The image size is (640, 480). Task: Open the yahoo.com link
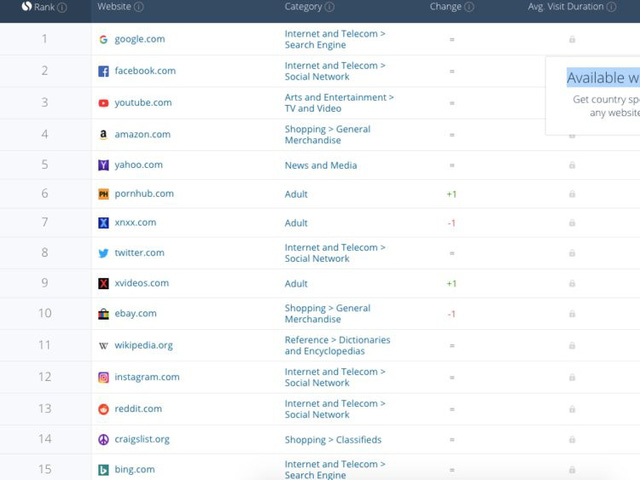[x=138, y=165]
